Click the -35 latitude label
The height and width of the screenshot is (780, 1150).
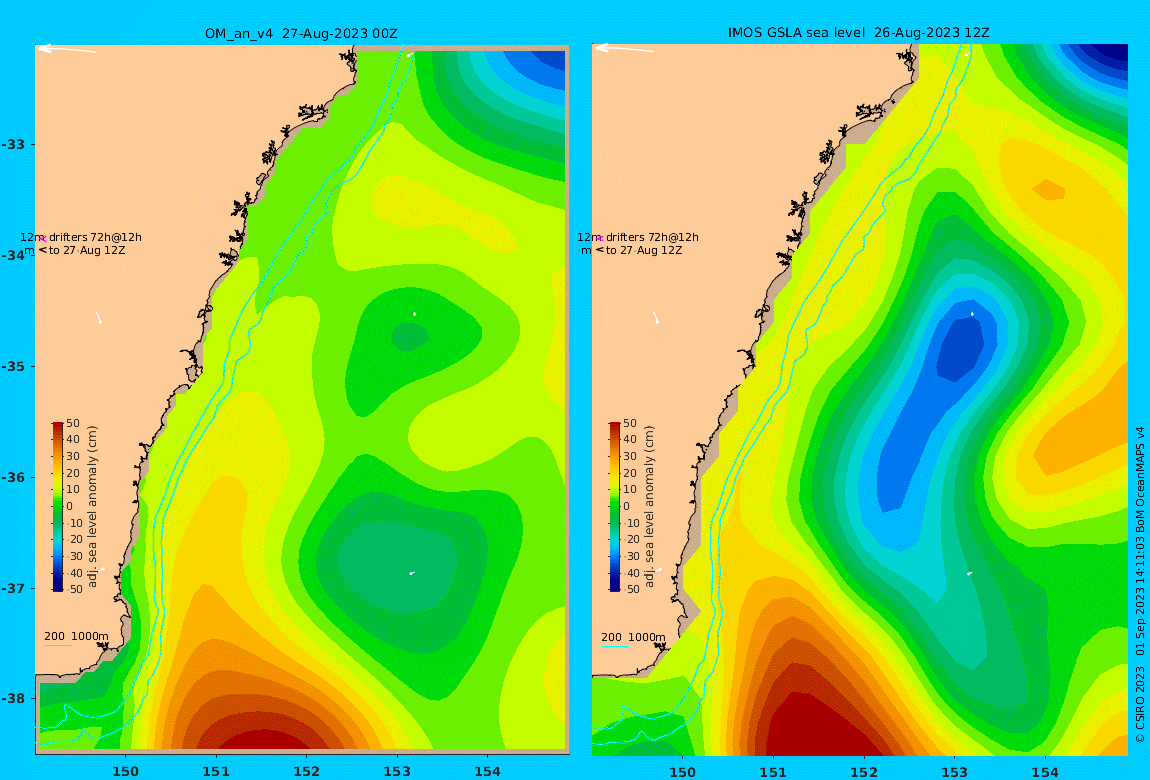coord(13,367)
